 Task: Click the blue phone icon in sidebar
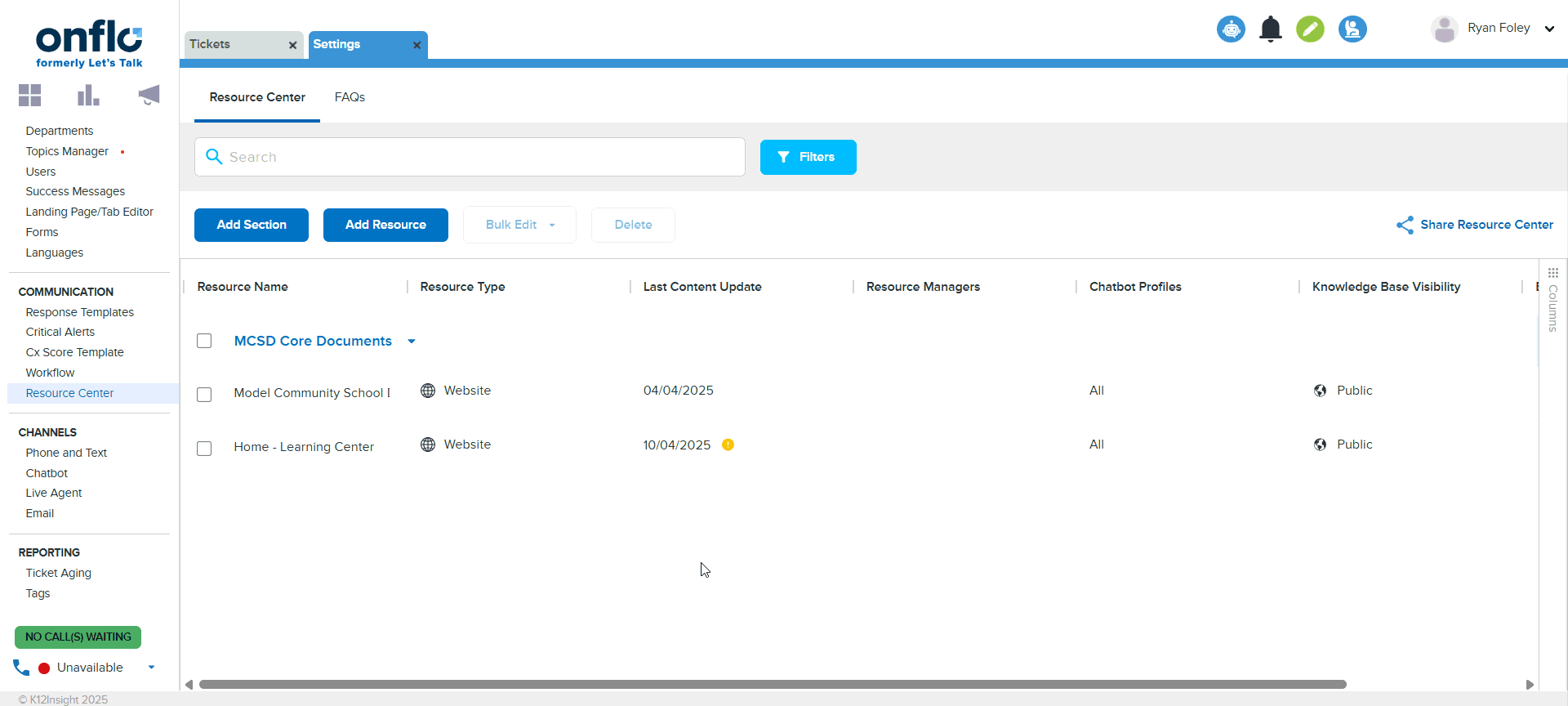[21, 668]
